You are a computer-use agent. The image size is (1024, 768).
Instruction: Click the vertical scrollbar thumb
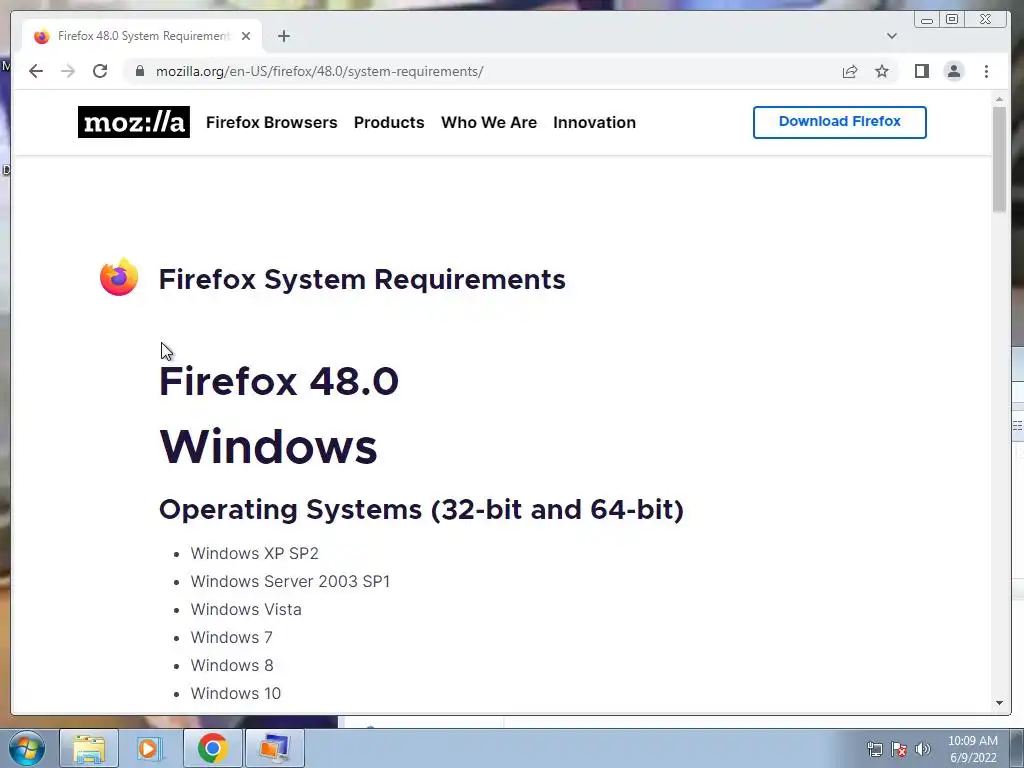click(999, 159)
